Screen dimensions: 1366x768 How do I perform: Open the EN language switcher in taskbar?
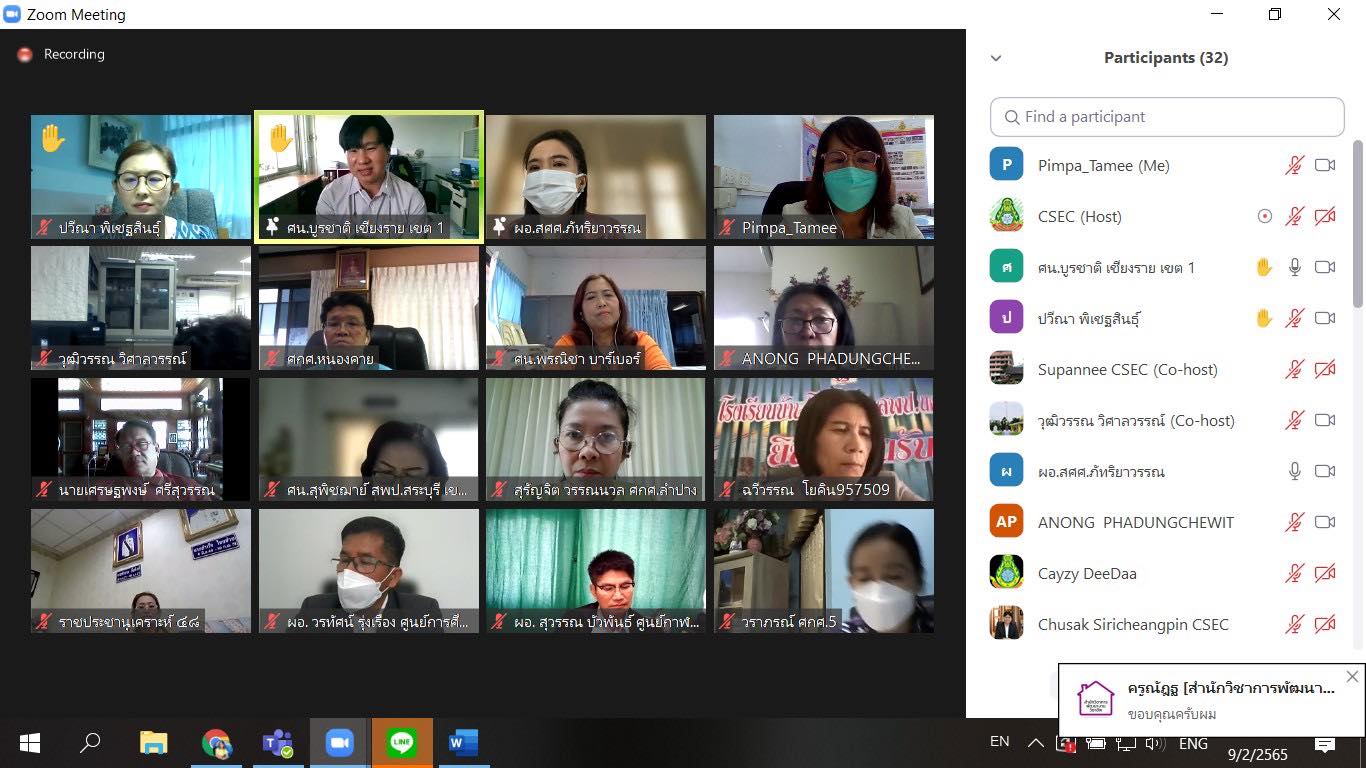pos(999,742)
